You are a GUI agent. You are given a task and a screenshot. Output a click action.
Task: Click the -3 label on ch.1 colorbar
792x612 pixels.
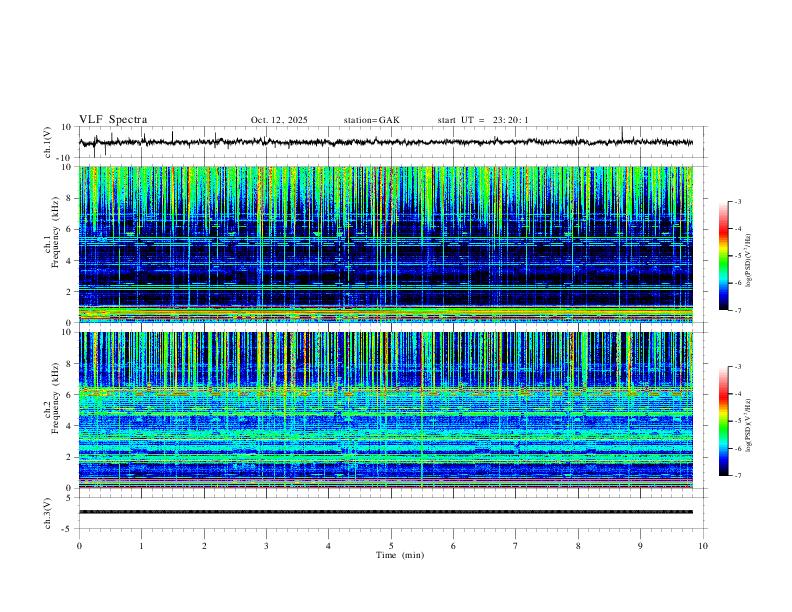tap(737, 202)
